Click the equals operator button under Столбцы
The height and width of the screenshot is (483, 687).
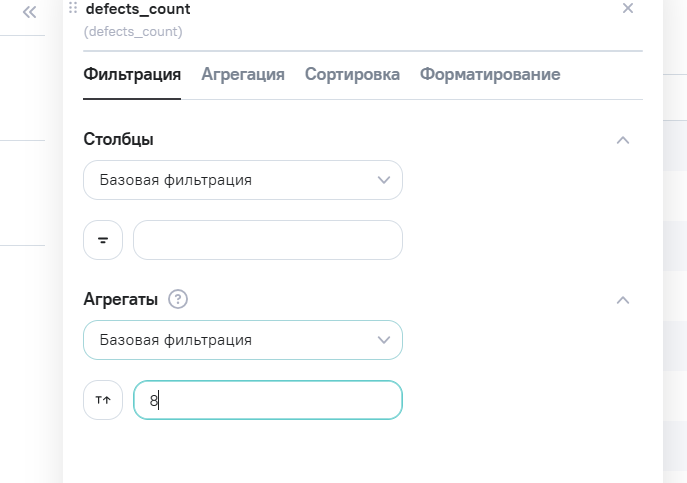pos(103,240)
